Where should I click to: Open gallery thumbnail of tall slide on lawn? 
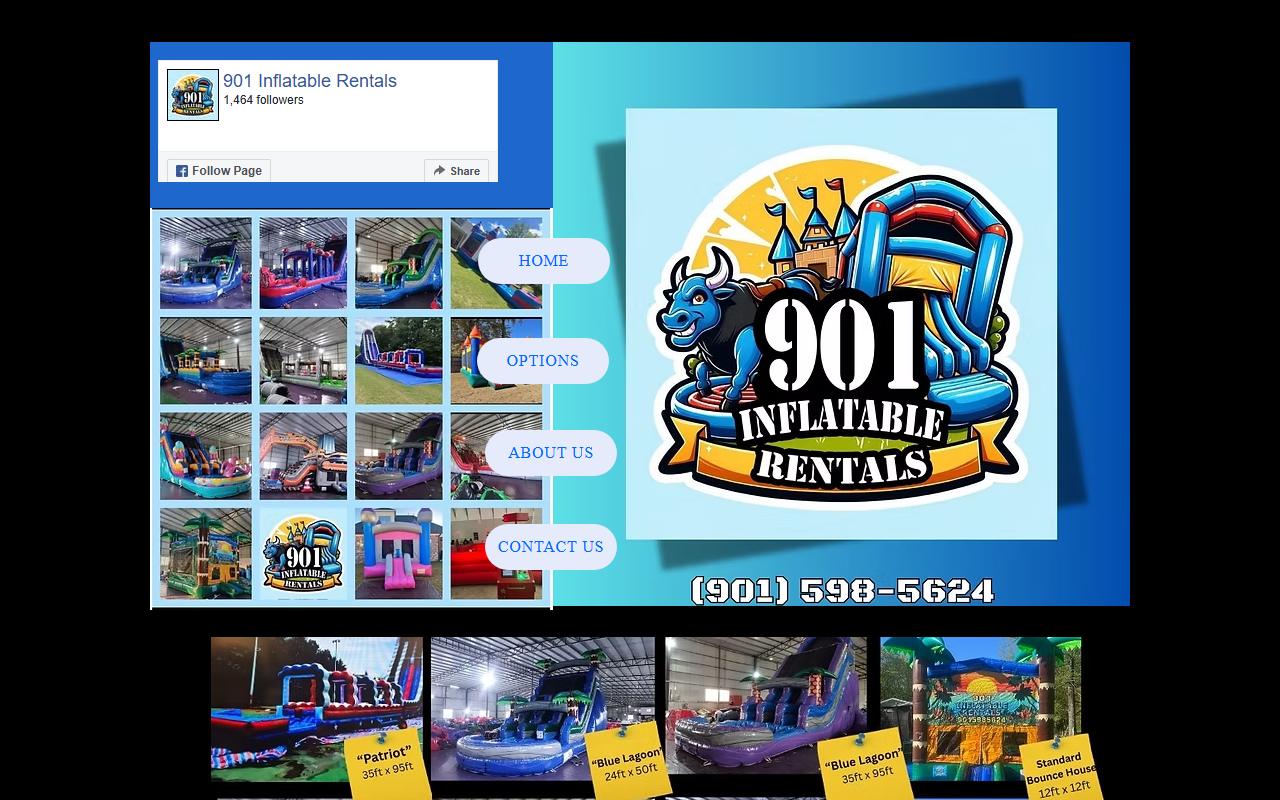pyautogui.click(x=399, y=361)
